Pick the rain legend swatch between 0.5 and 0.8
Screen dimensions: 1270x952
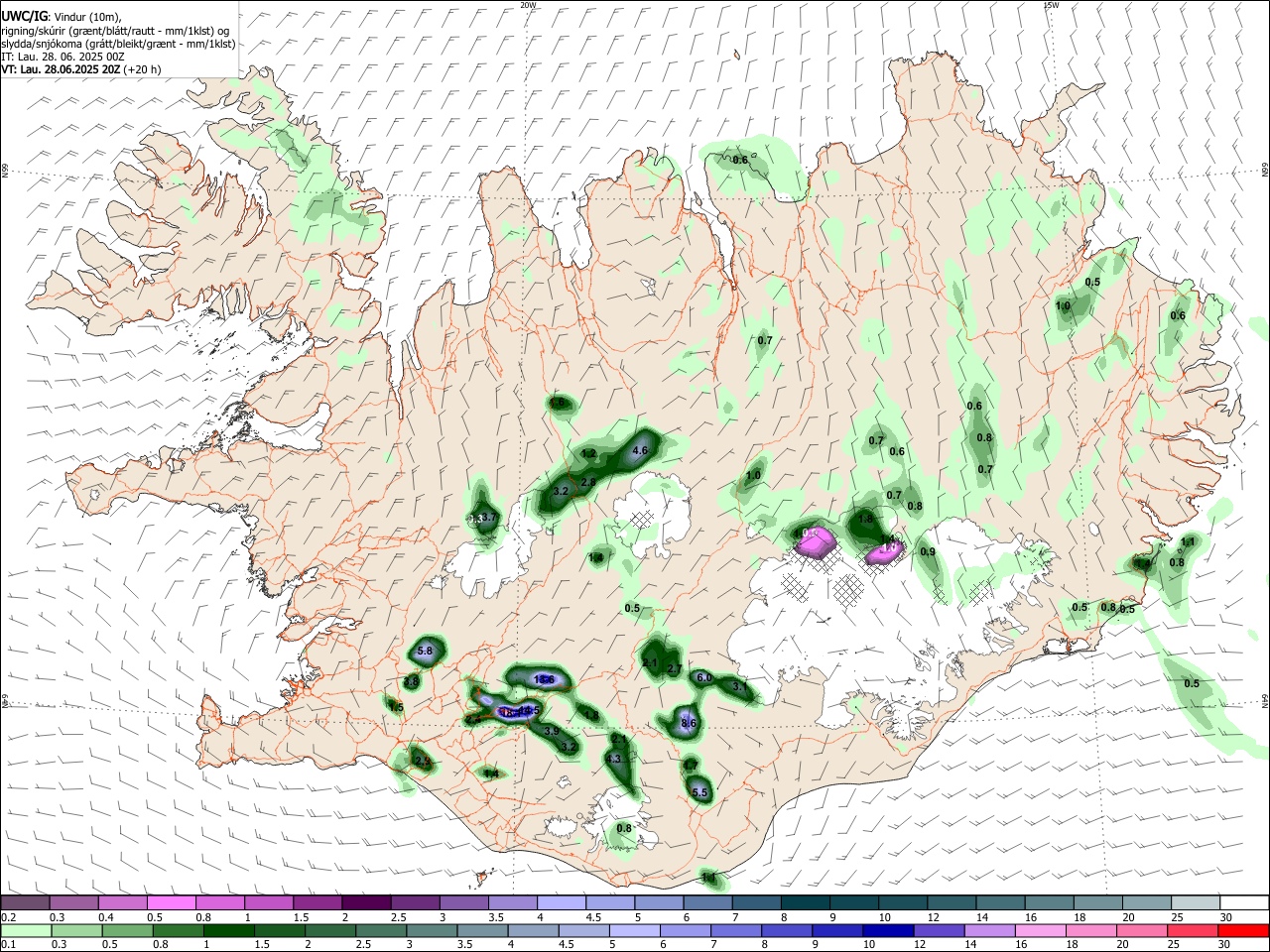127,930
